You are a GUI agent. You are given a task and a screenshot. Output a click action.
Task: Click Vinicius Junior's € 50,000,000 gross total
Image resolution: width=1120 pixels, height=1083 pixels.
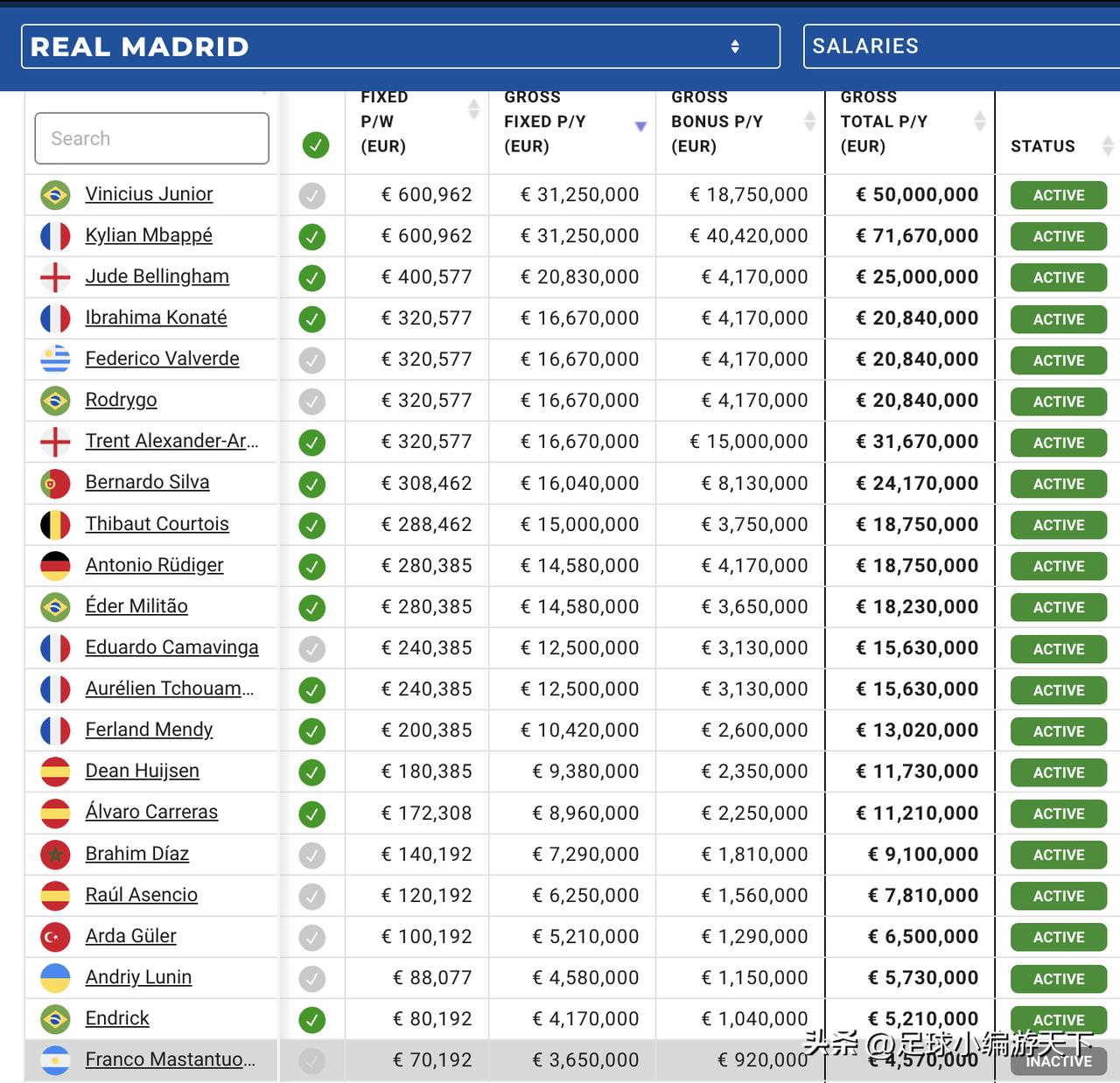[917, 195]
